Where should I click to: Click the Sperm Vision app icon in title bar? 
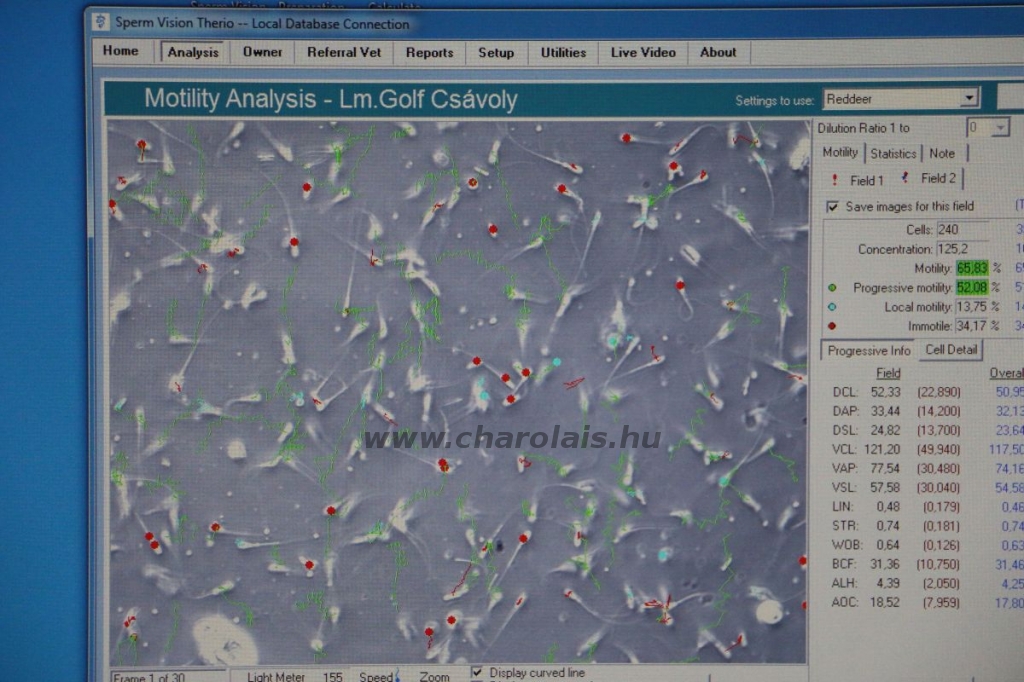[x=101, y=23]
